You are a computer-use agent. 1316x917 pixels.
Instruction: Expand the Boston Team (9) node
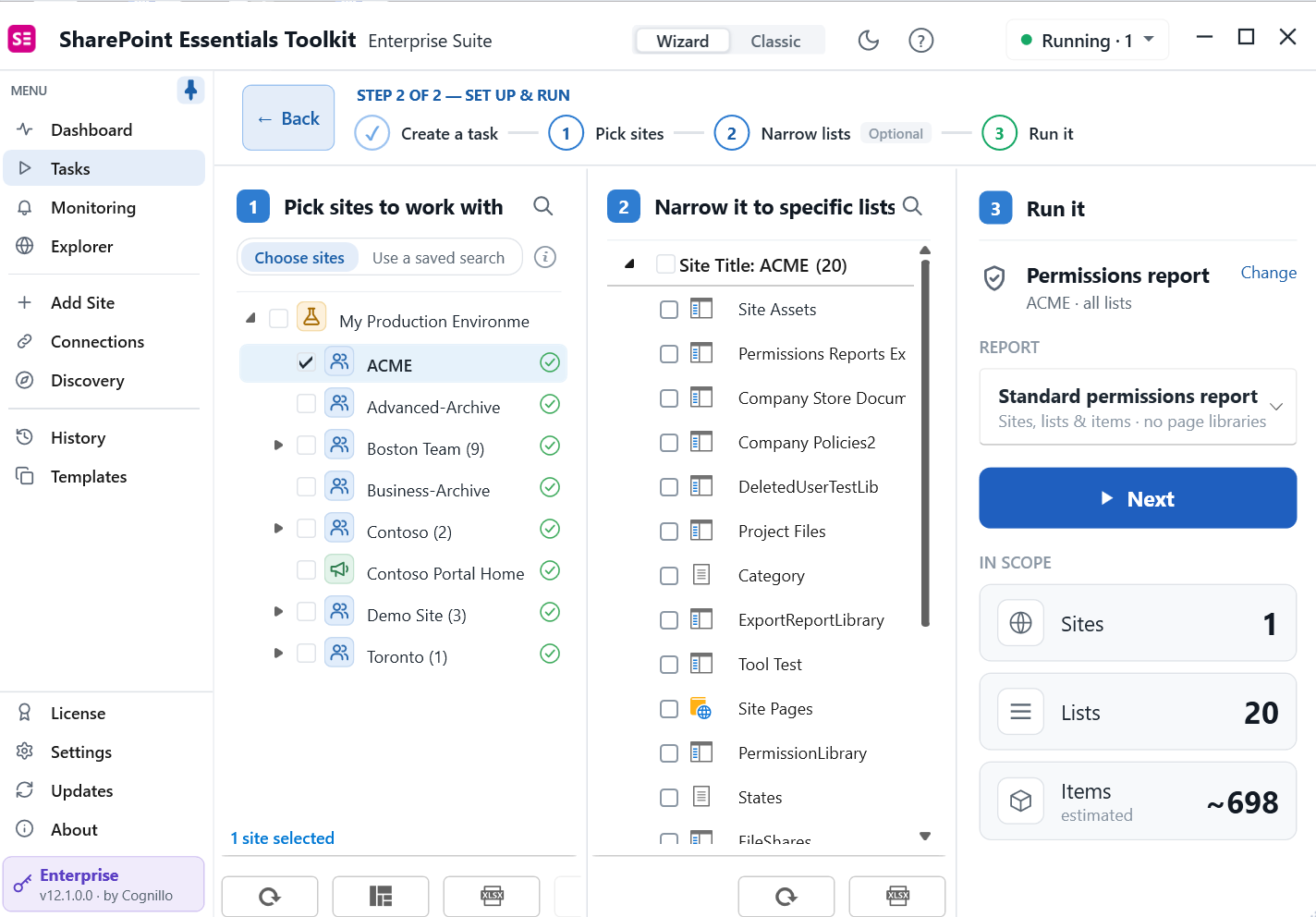click(x=278, y=446)
